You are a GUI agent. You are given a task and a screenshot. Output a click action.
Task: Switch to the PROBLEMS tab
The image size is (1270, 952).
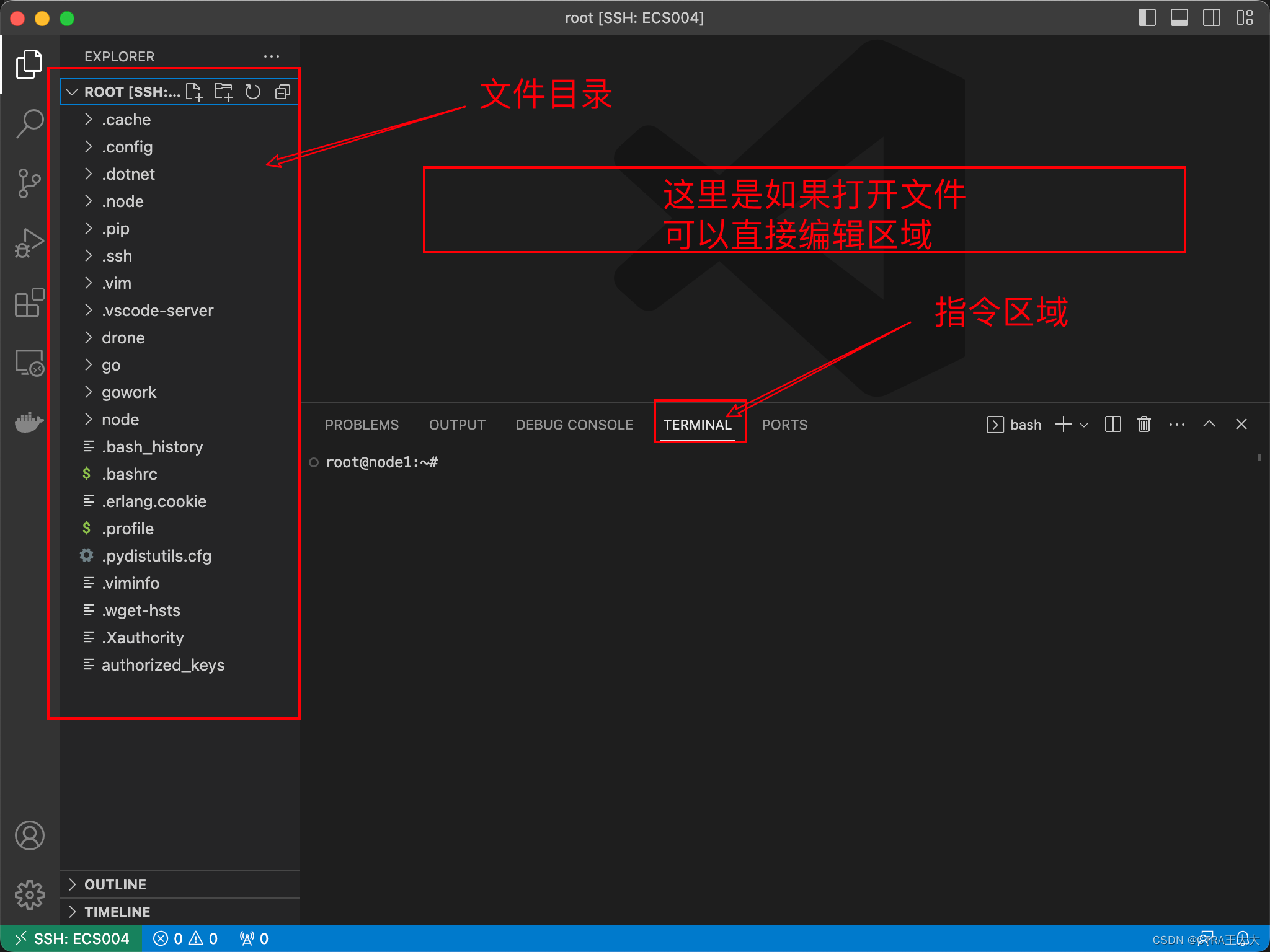(362, 425)
